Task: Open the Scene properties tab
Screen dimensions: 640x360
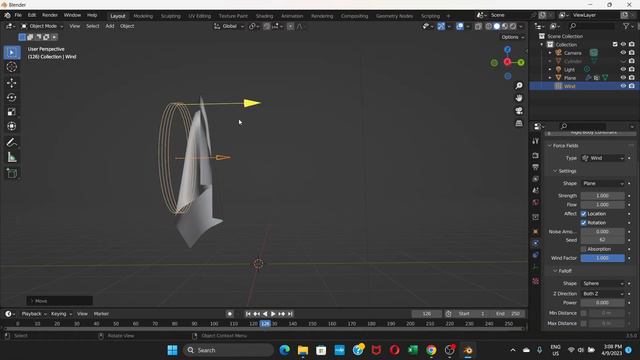Action: click(x=536, y=190)
